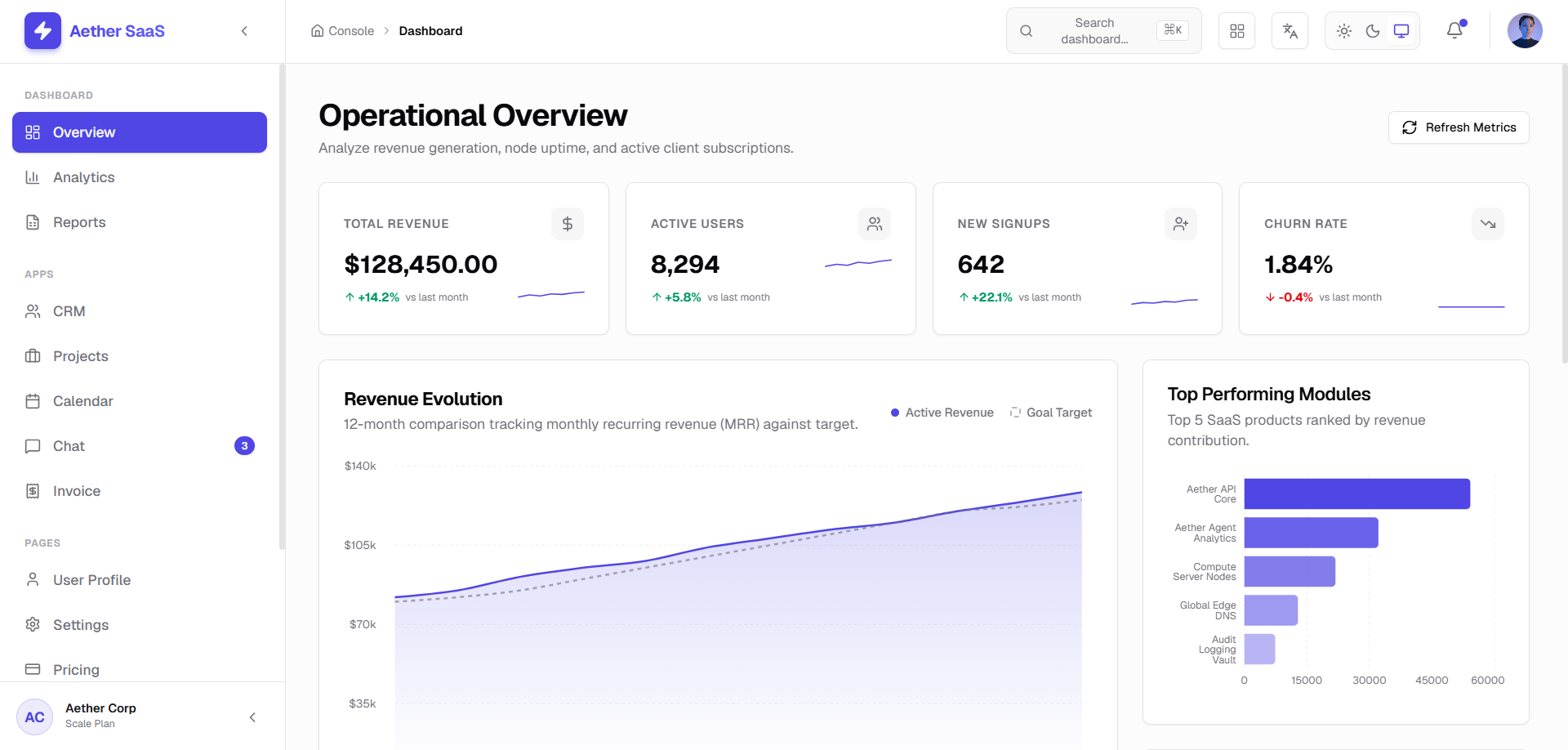Click the Overview grid icon
Image resolution: width=1568 pixels, height=750 pixels.
33,132
